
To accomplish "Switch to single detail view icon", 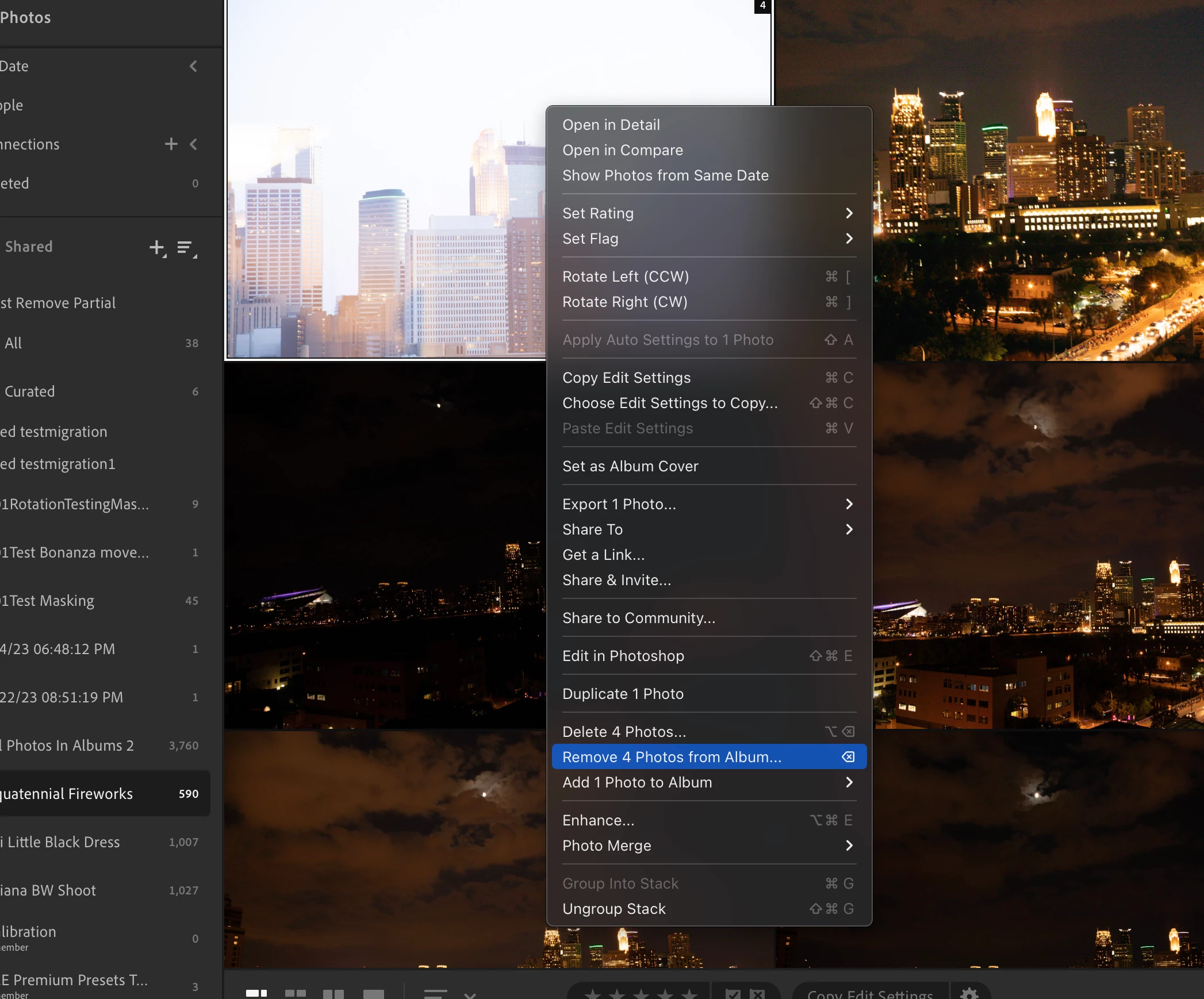I will coord(374,994).
